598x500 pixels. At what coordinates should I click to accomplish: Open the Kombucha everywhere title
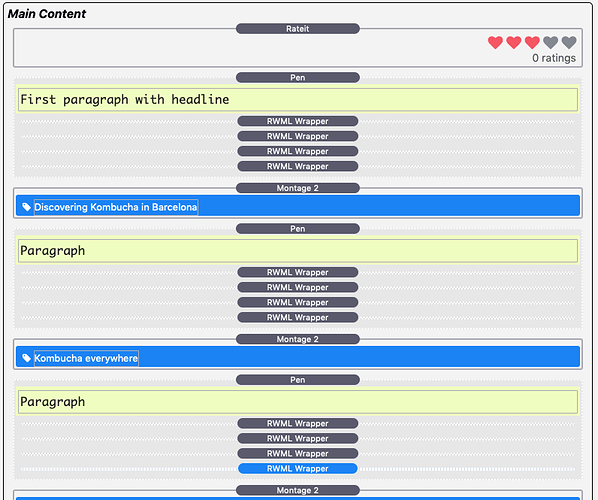[x=86, y=358]
